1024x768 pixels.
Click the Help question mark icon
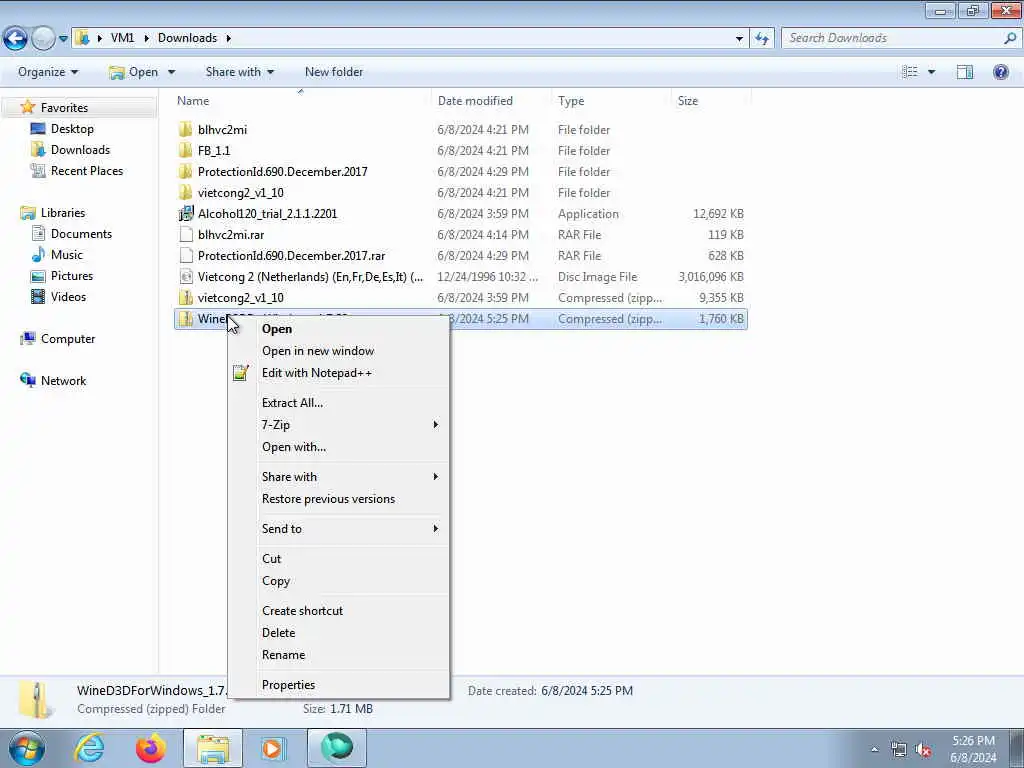1000,72
